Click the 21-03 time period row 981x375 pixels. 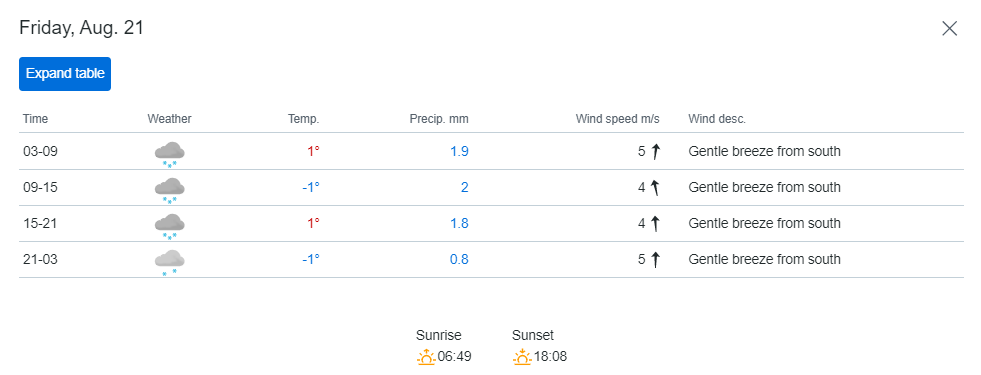pyautogui.click(x=491, y=260)
